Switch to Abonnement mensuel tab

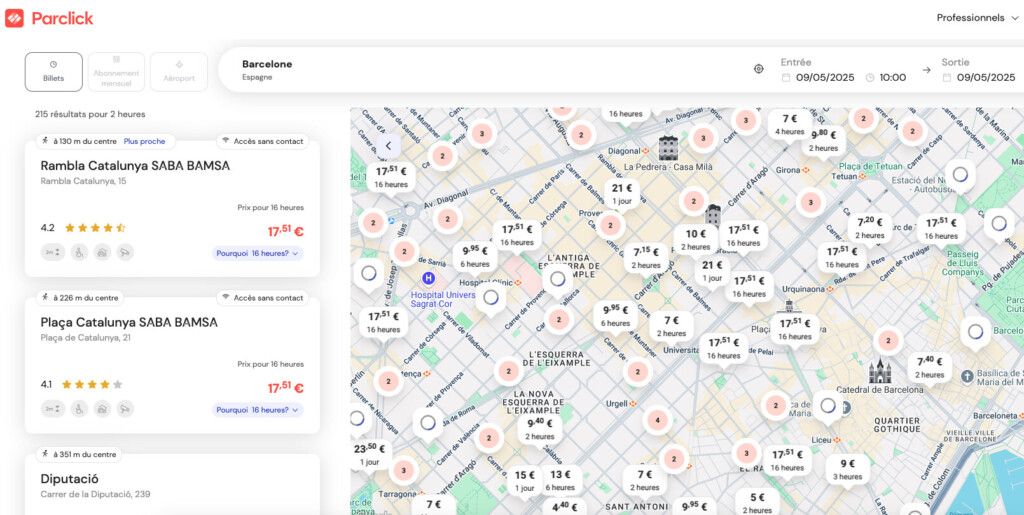click(x=116, y=72)
